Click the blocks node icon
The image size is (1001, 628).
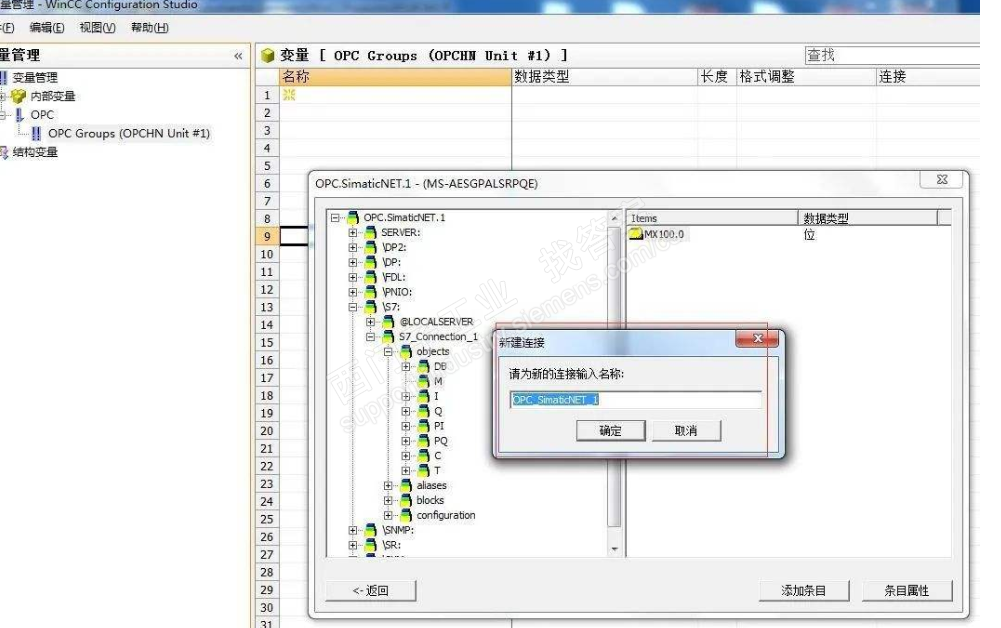point(405,500)
